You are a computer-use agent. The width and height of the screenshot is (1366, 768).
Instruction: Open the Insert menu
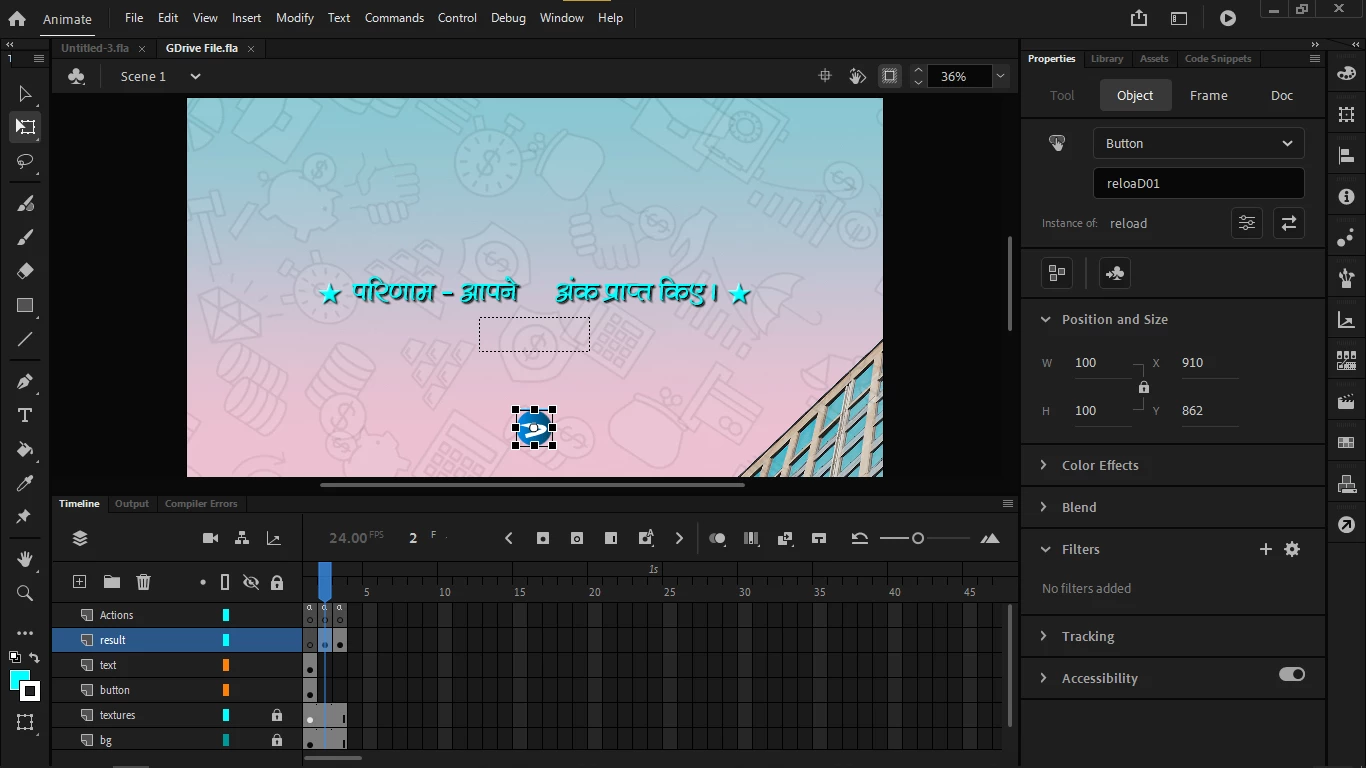246,18
